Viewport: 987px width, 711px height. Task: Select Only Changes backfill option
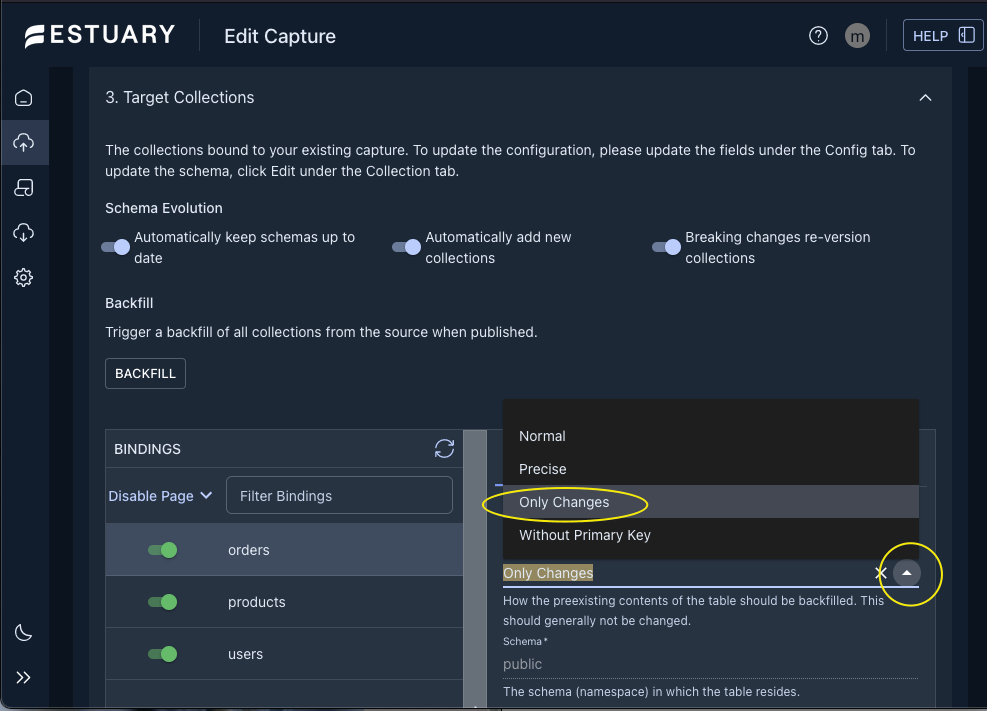[564, 502]
